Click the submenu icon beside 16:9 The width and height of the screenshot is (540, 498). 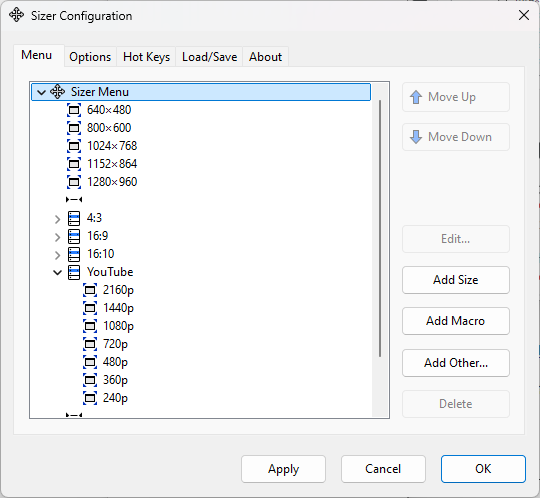[74, 236]
